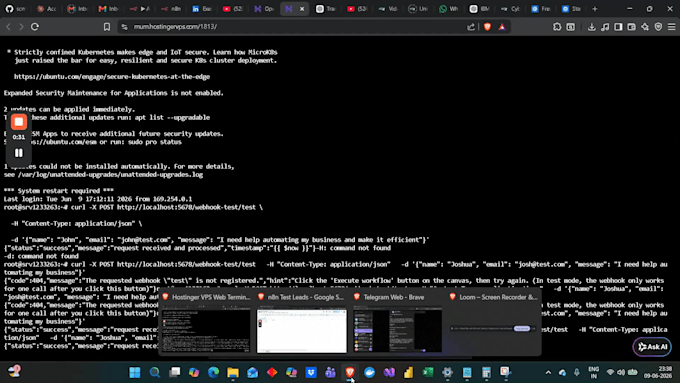The height and width of the screenshot is (383, 680).
Task: Open Microsoft Teams from taskbar
Action: coord(330,372)
